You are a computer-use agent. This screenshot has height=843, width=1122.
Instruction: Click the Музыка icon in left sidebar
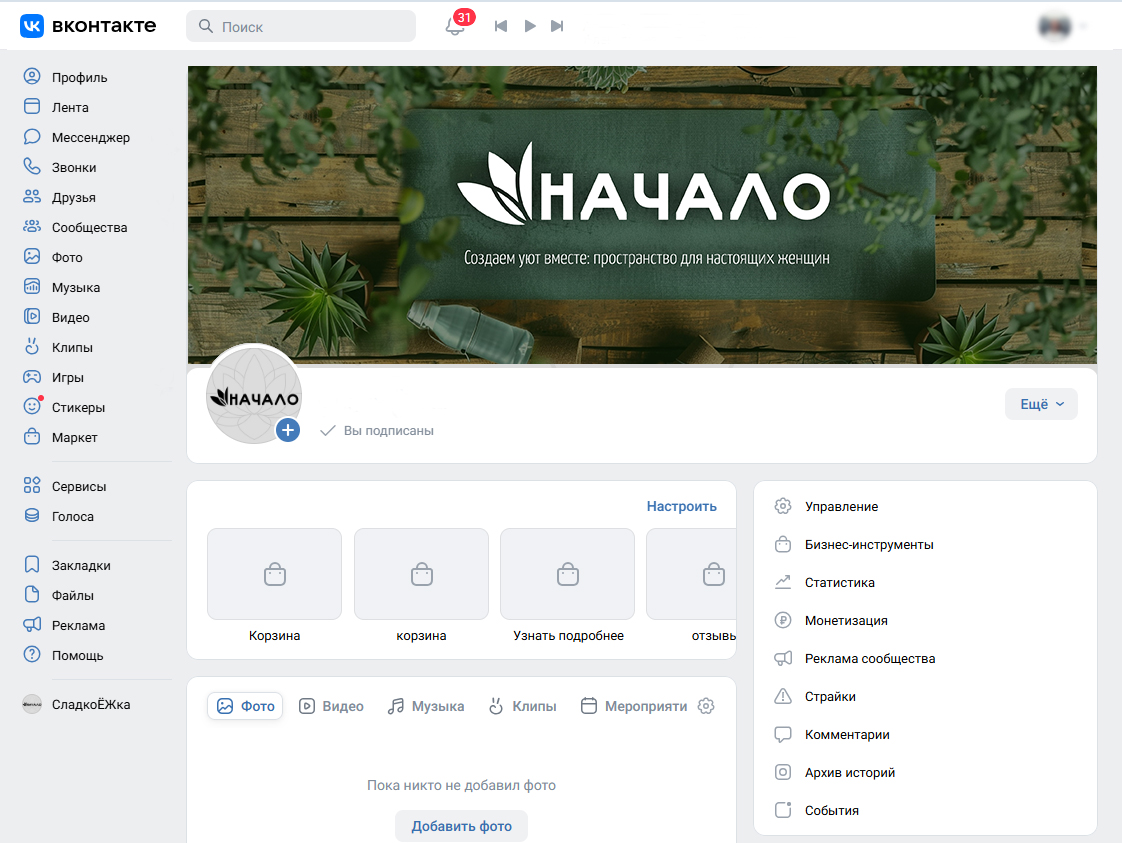[x=32, y=286]
